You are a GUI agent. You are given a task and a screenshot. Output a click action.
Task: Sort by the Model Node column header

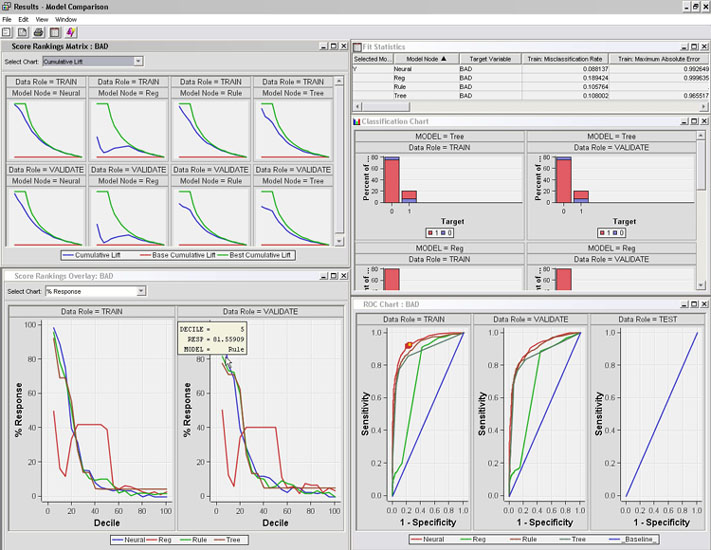click(x=421, y=59)
